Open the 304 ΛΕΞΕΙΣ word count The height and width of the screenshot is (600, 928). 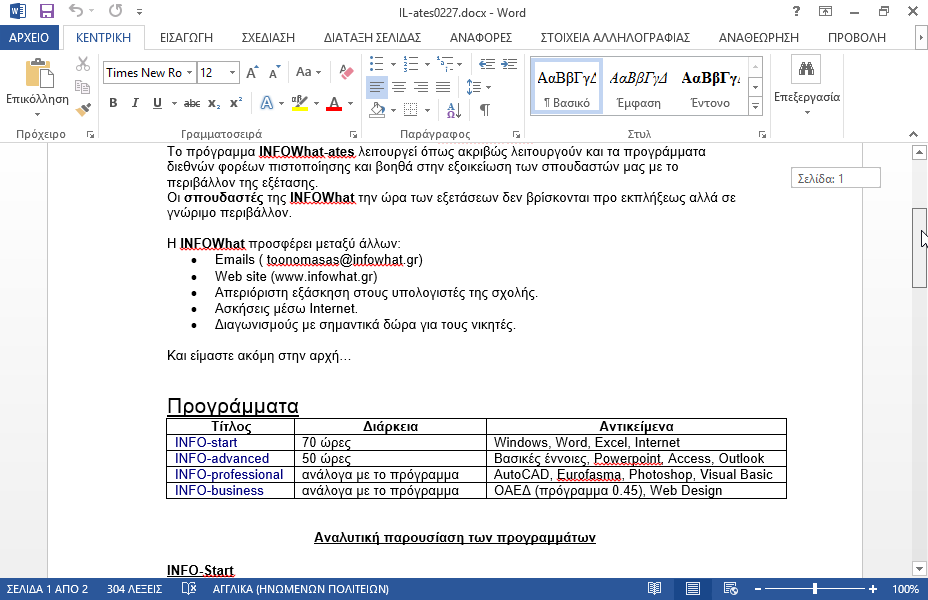[x=134, y=589]
